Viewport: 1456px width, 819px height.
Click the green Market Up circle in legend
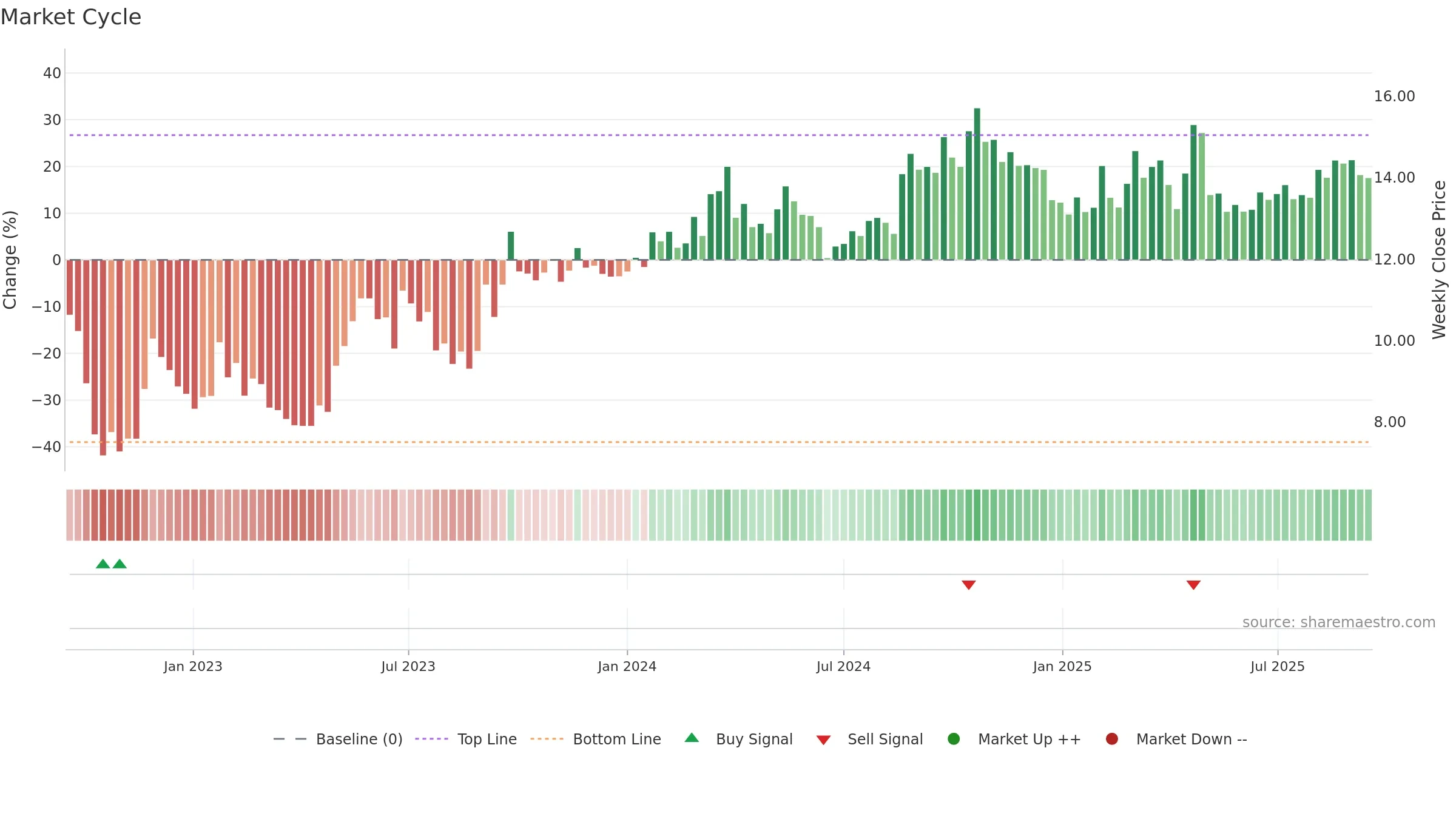pyautogui.click(x=954, y=739)
